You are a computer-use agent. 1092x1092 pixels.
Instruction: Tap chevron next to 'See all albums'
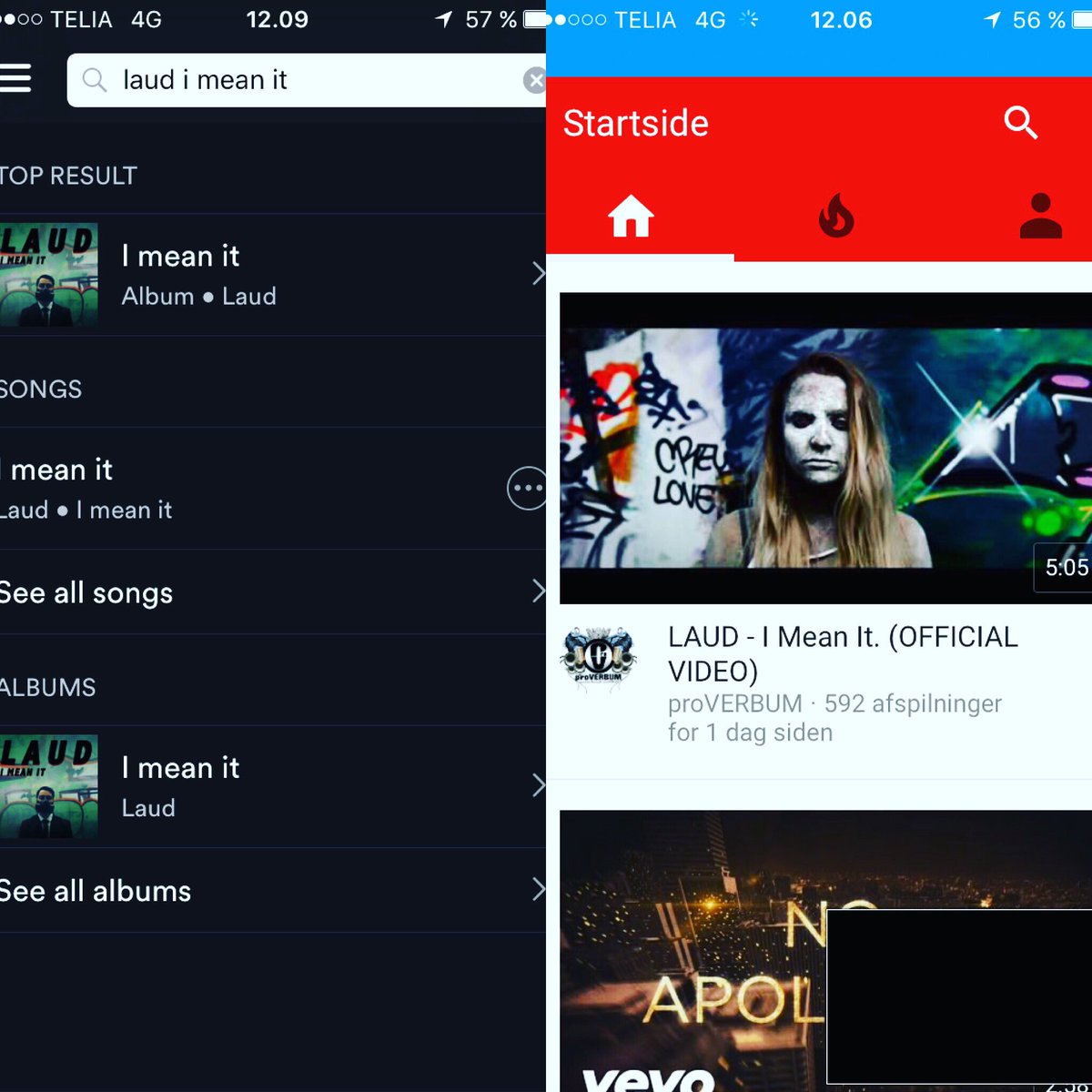pyautogui.click(x=538, y=889)
